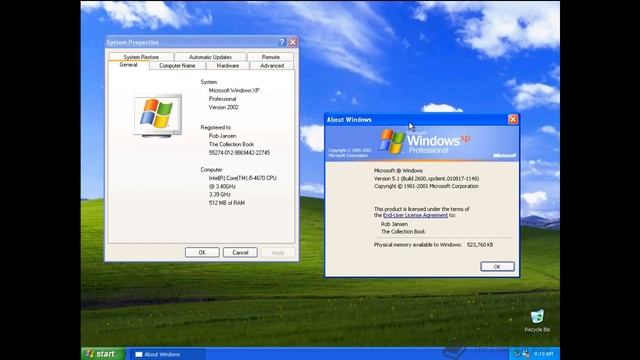This screenshot has width=640, height=360.
Task: Open the Start menu
Action: click(x=102, y=354)
